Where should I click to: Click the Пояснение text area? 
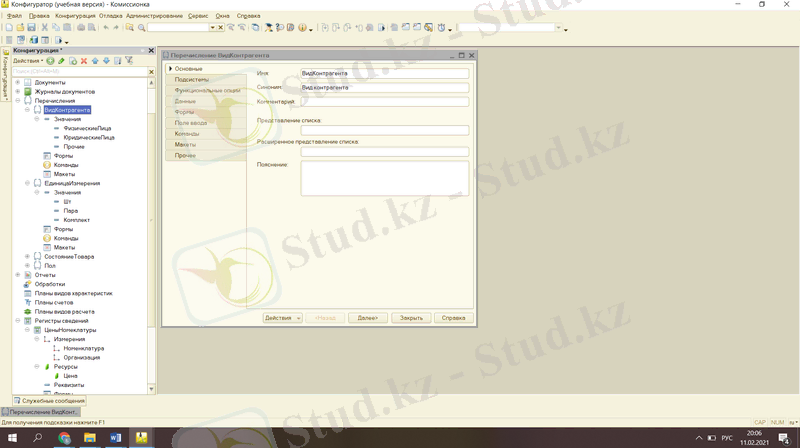385,179
